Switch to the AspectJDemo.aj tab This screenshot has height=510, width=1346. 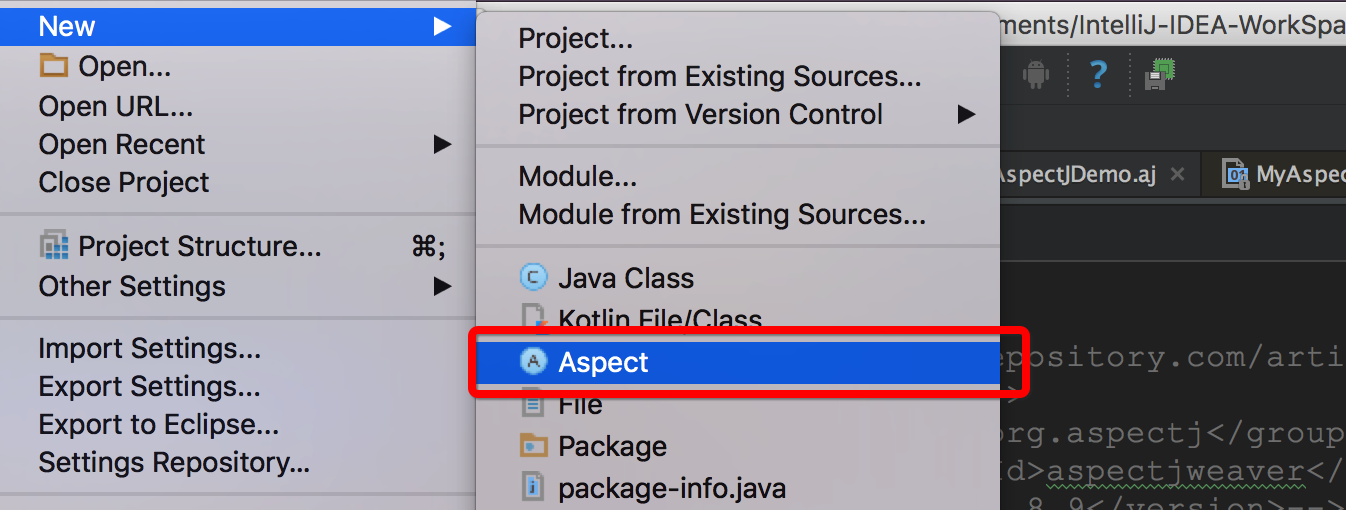pos(1078,175)
